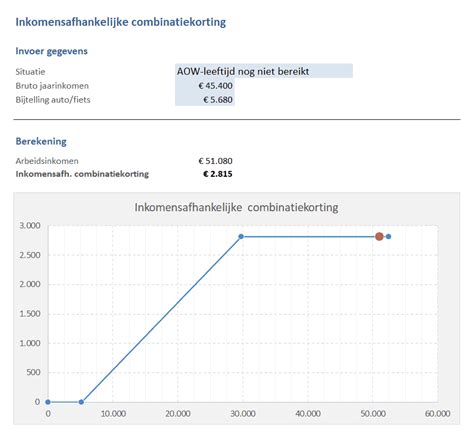Viewport: 474px width, 438px height.
Task: Click the bold 'Inkomensafh. combinatiekorting' label
Action: [x=82, y=174]
